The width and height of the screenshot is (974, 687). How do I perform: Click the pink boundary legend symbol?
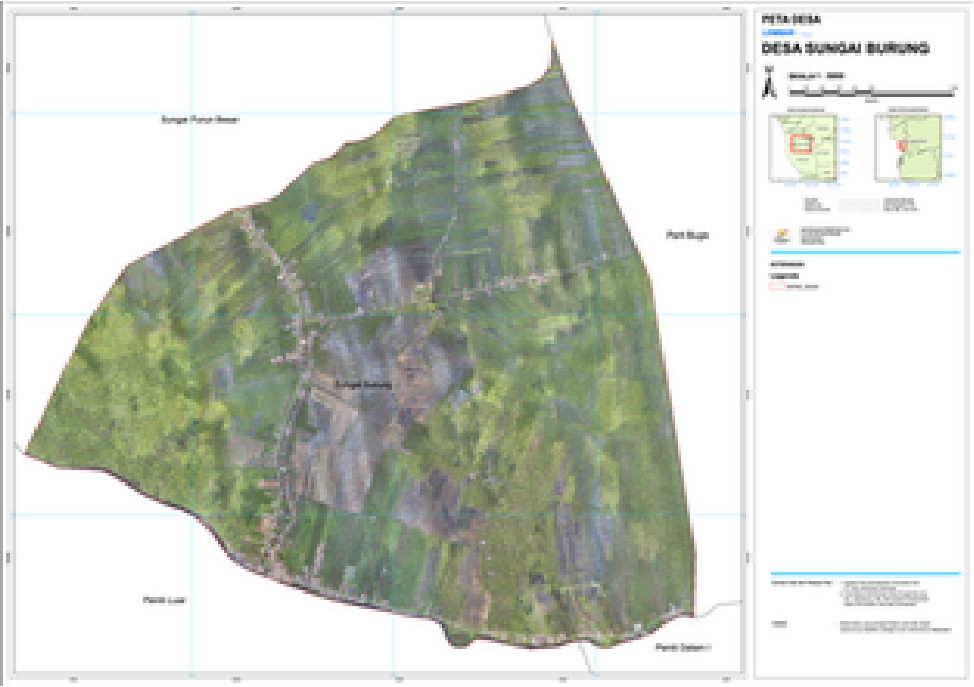click(775, 285)
